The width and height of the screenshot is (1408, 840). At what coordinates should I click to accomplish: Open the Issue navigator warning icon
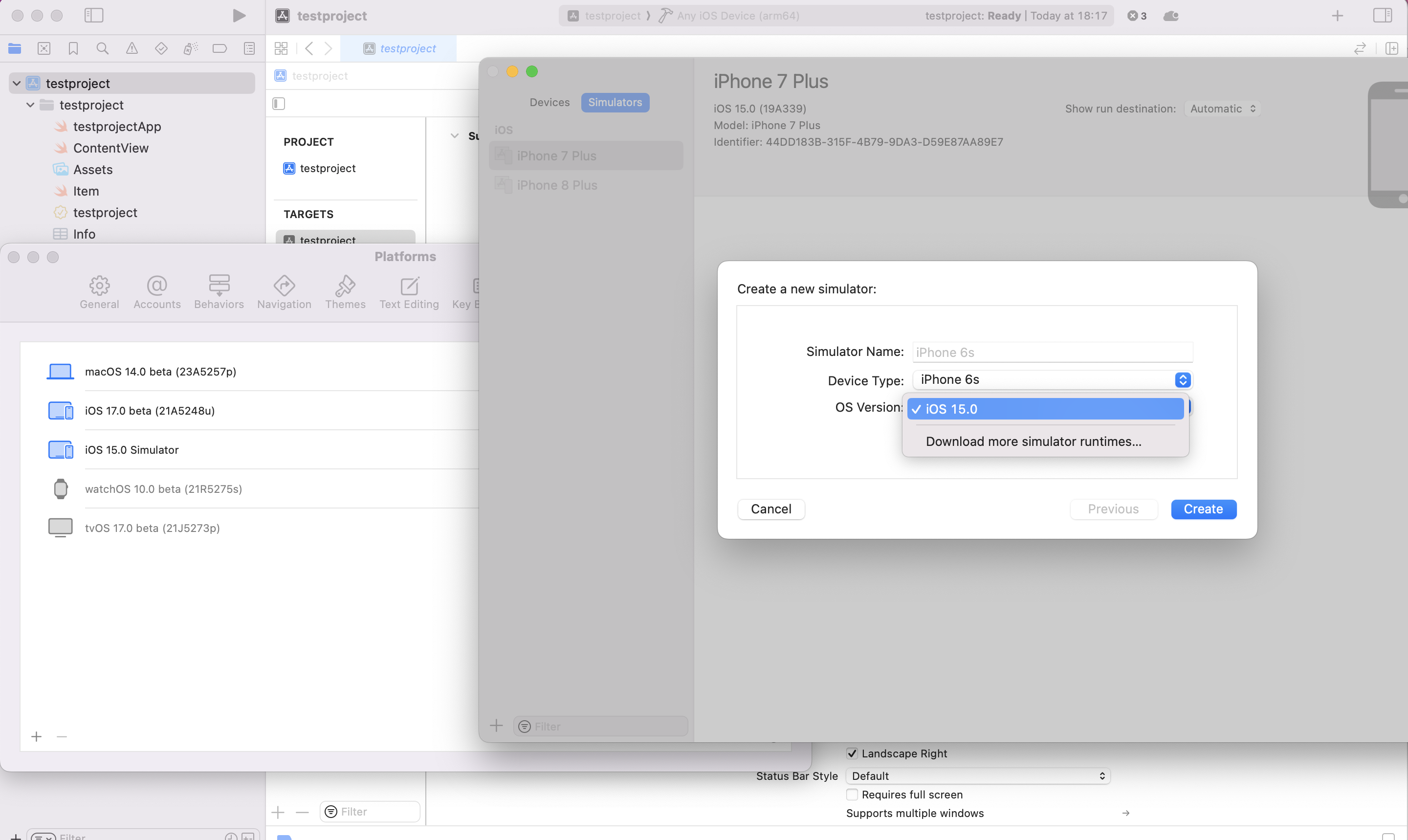(x=132, y=49)
